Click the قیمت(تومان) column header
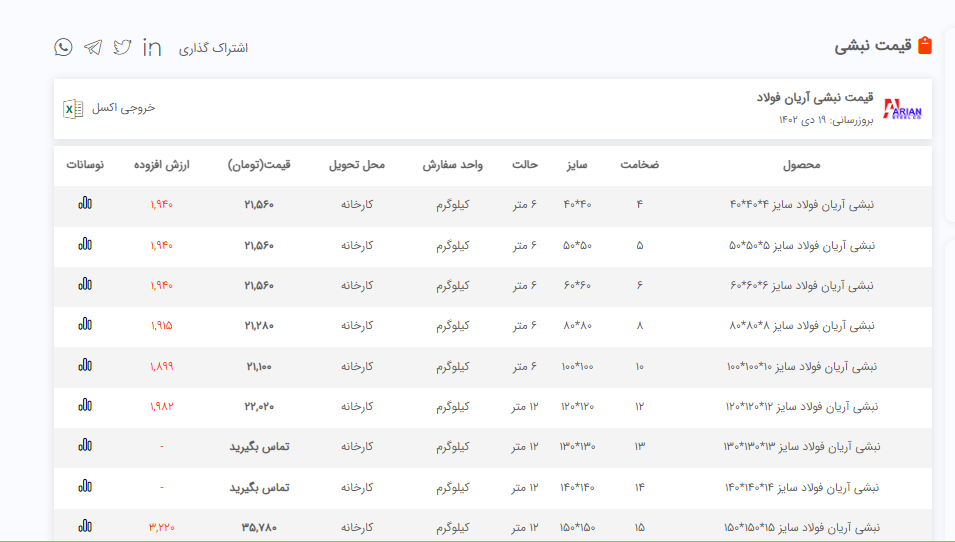This screenshot has height=542, width=955. (259, 165)
